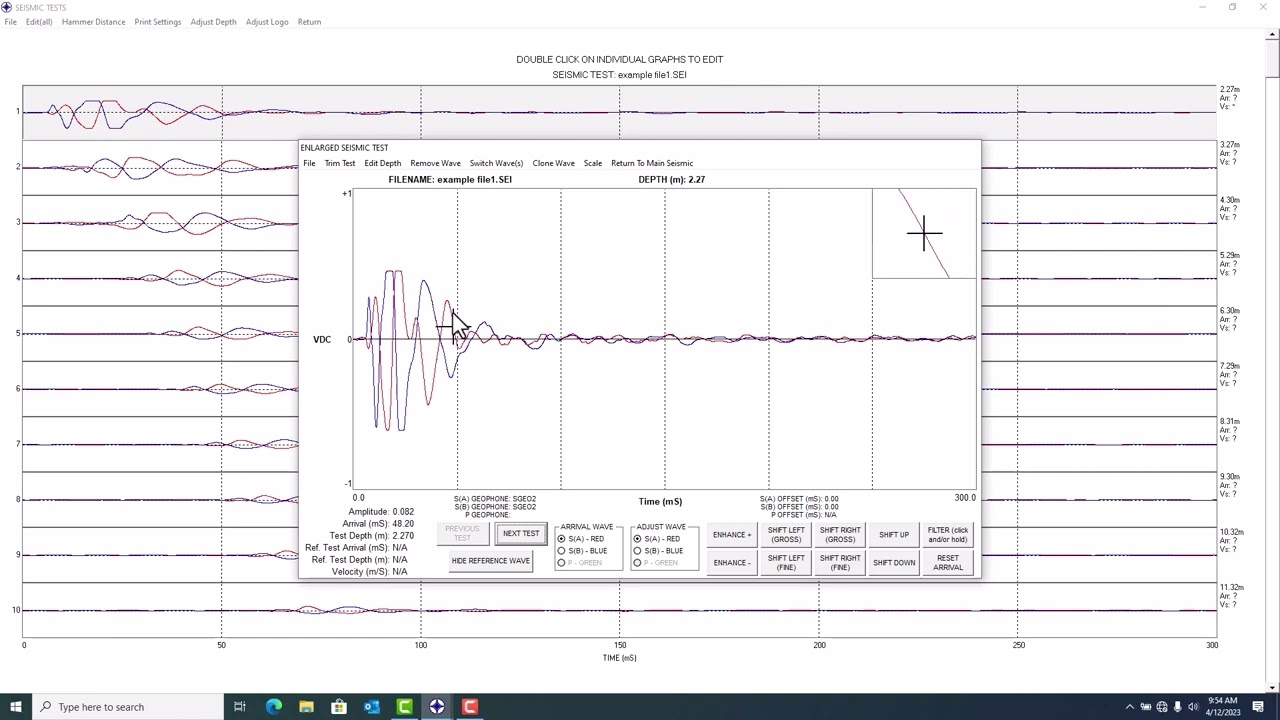Open Adjust Logo menu
Screen dimensions: 1280x720
[x=267, y=22]
